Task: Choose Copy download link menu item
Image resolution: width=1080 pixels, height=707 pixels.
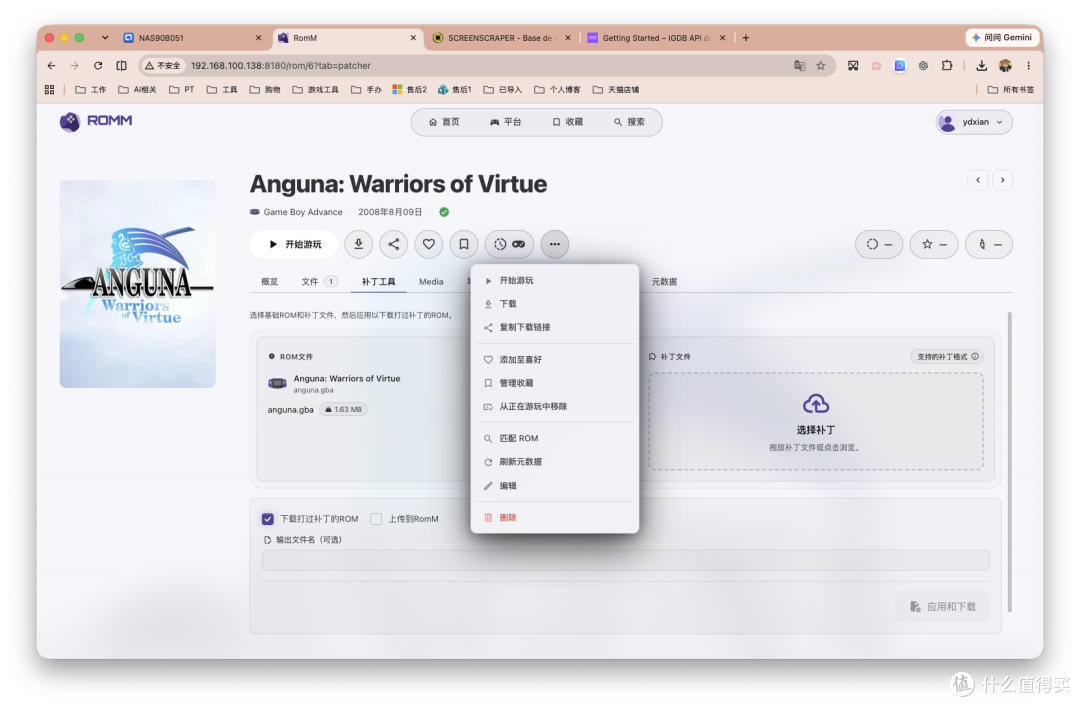Action: [554, 327]
